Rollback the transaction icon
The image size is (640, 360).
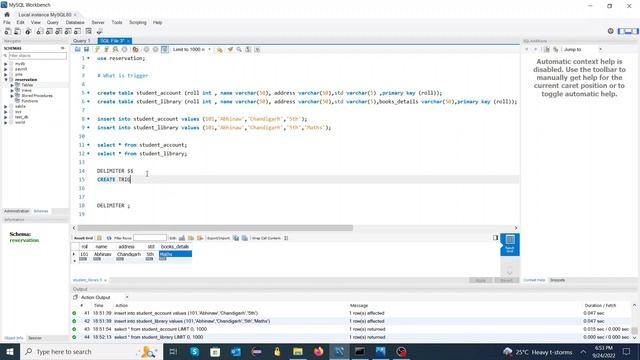pyautogui.click(x=156, y=49)
